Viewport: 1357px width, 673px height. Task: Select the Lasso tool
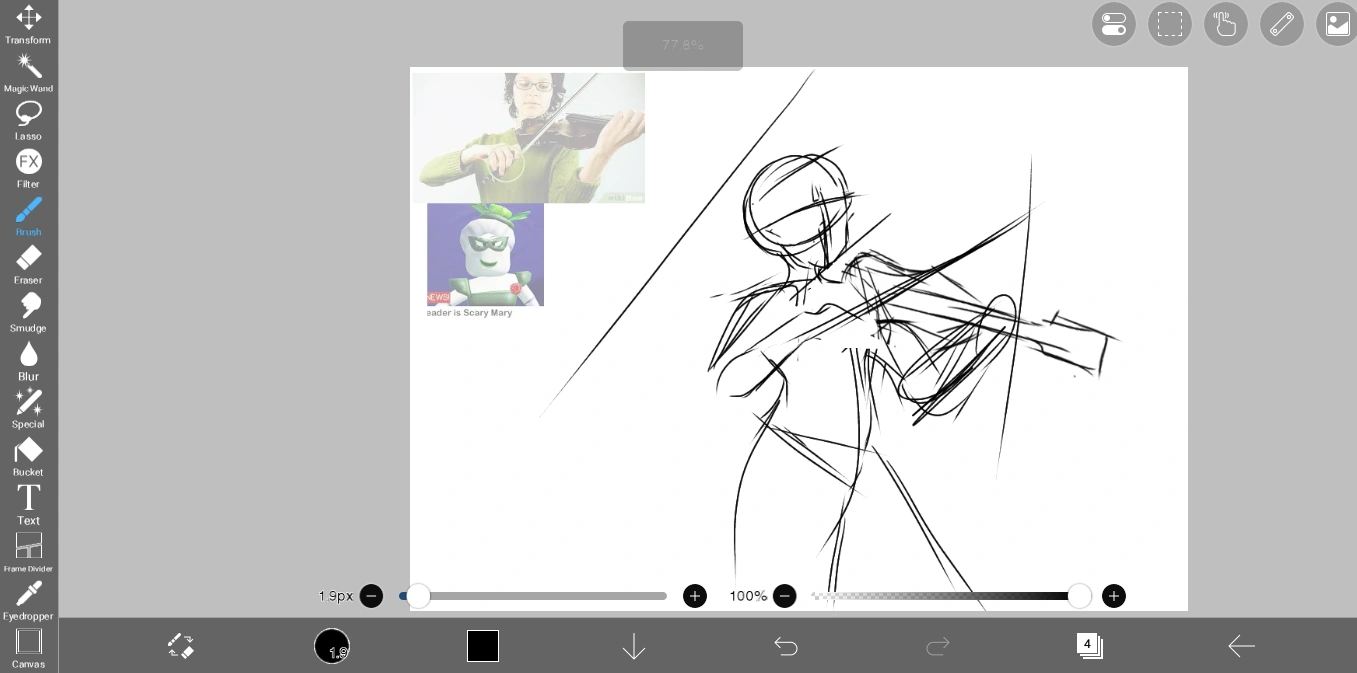pos(28,113)
